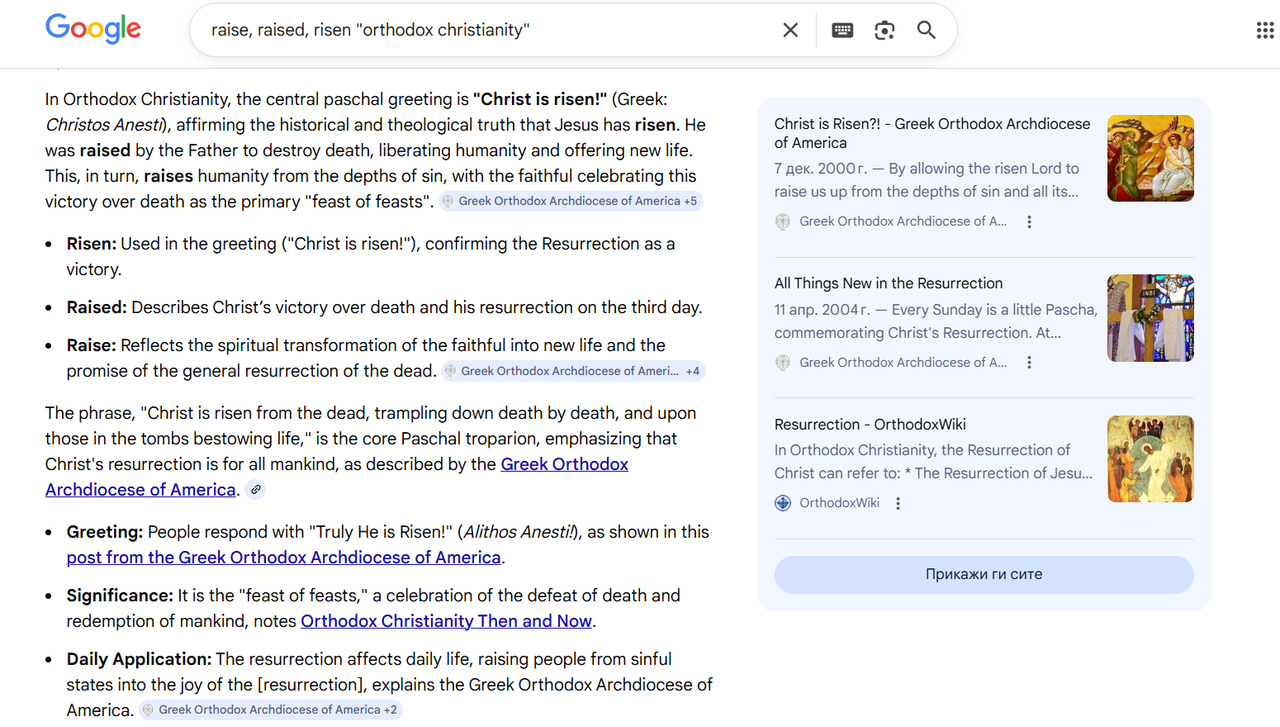Open the on-screen keyboard input tool
Viewport: 1280px width, 727px height.
coord(842,30)
